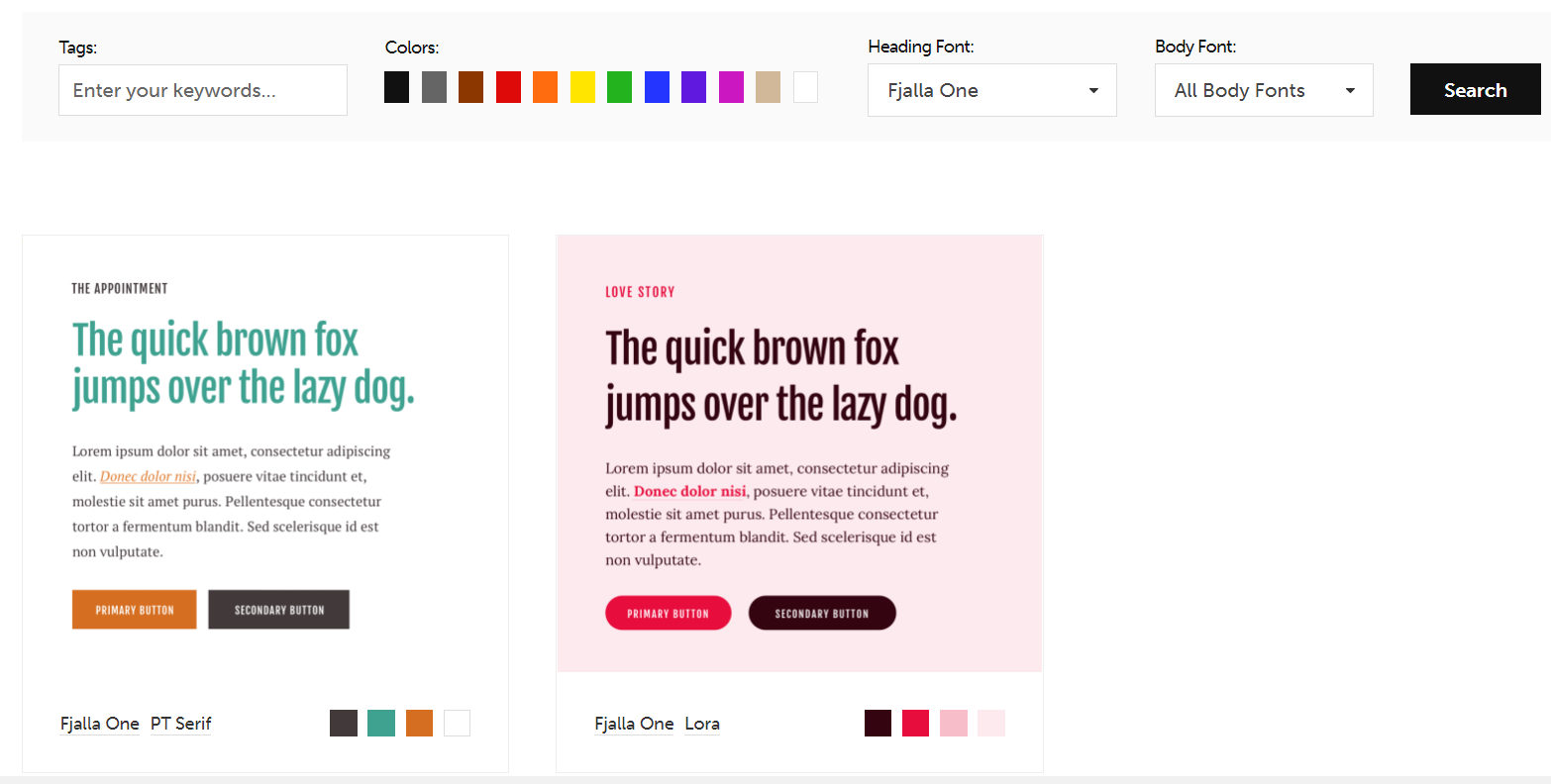This screenshot has width=1551, height=784.
Task: Click Fjalla One link under The Appointment card
Action: point(99,724)
